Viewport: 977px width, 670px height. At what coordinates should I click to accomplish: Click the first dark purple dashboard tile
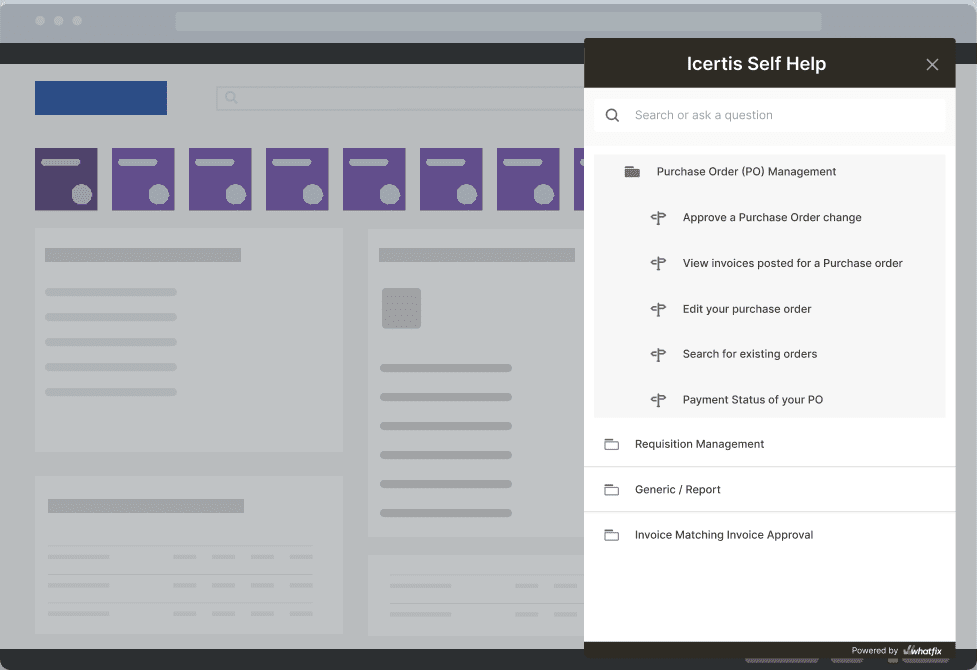click(66, 179)
